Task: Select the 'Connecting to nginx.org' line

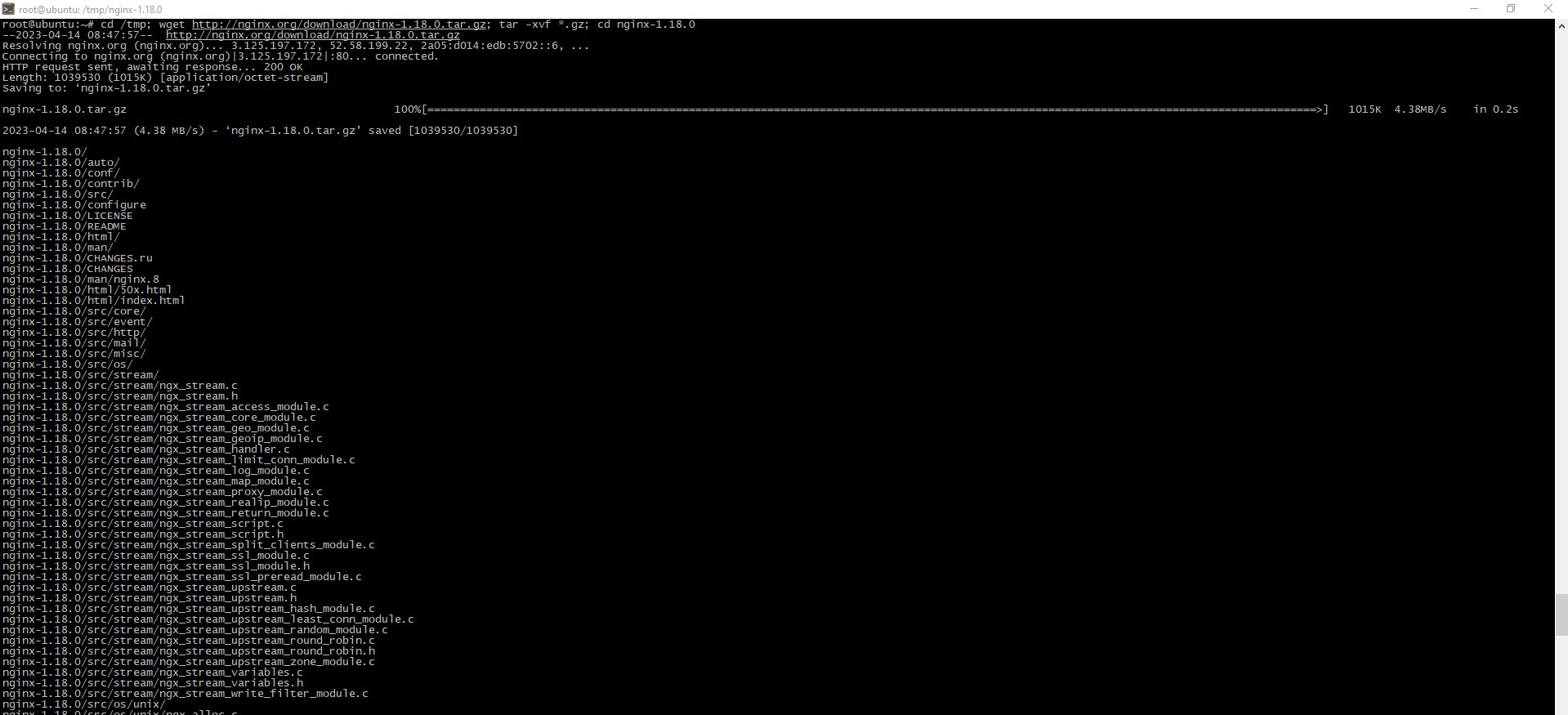Action: tap(221, 56)
